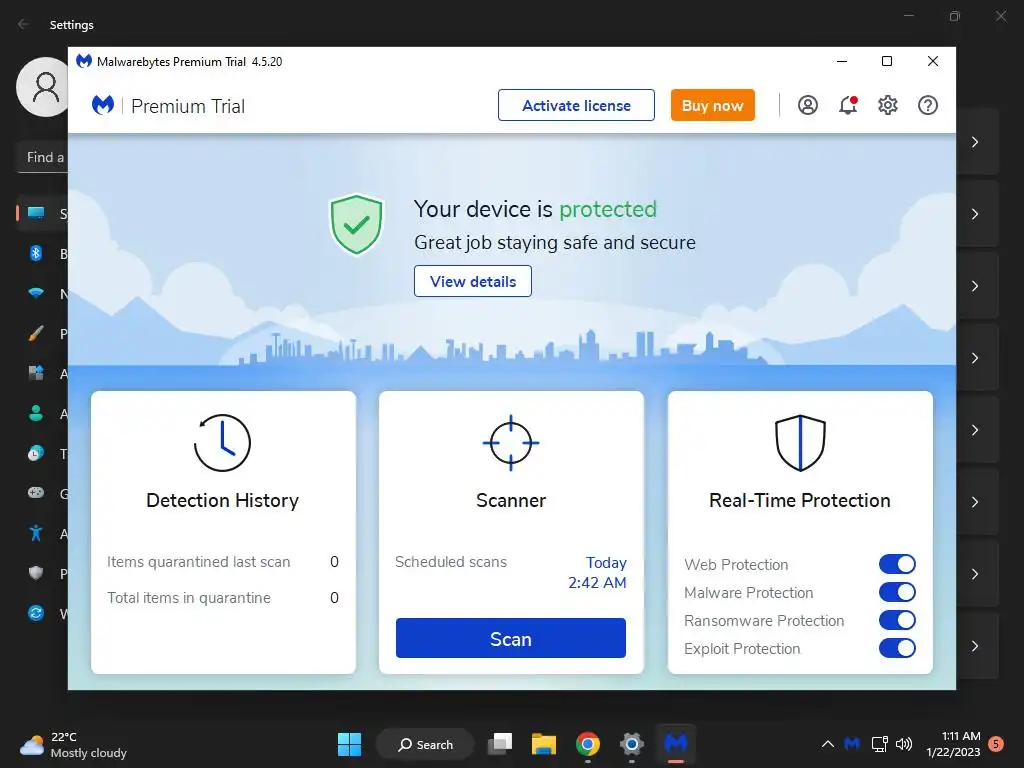Open the help question mark icon
1024x768 pixels.
(927, 105)
